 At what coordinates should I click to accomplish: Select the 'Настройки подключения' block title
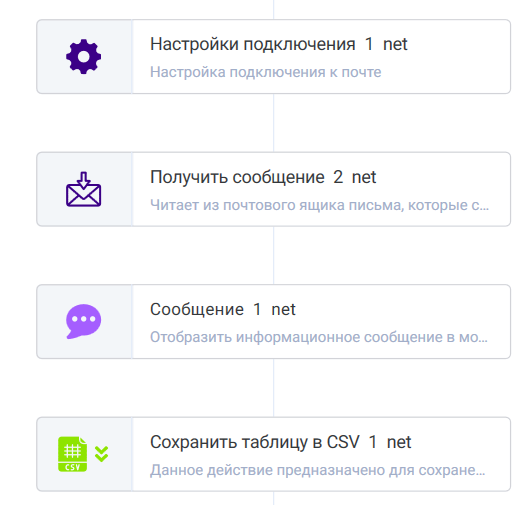[x=252, y=44]
